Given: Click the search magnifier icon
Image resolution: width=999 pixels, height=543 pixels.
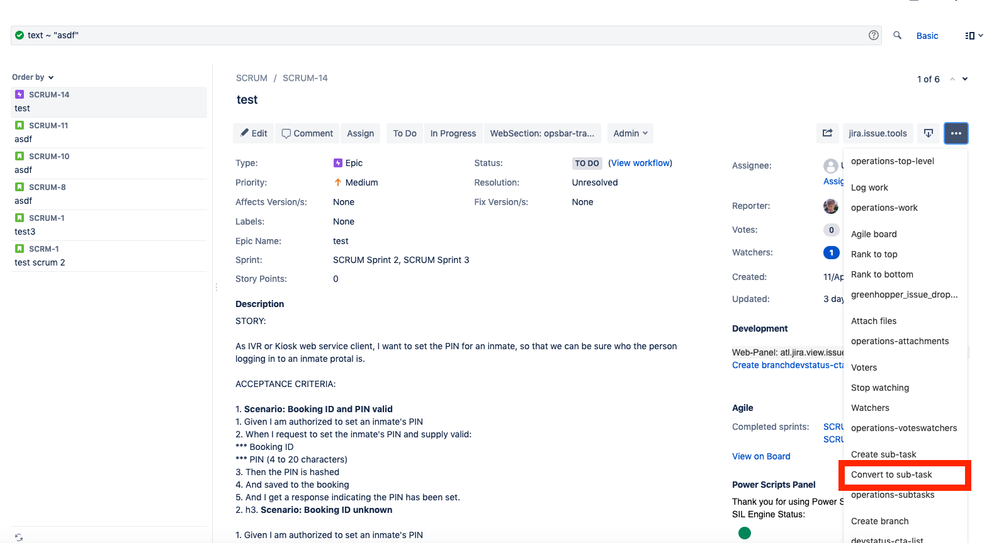Looking at the screenshot, I should click(x=897, y=35).
